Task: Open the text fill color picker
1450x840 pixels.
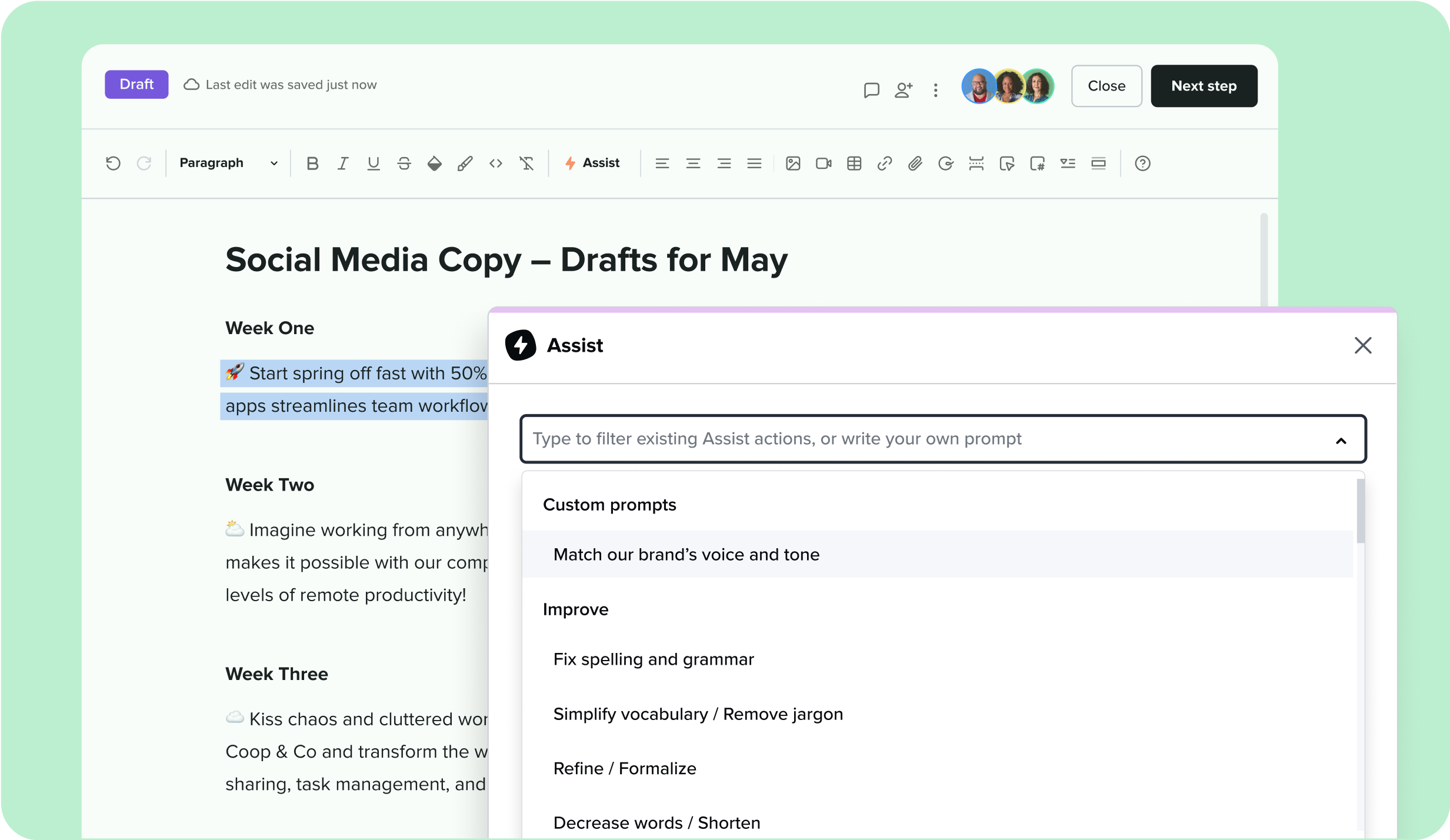Action: coord(434,164)
